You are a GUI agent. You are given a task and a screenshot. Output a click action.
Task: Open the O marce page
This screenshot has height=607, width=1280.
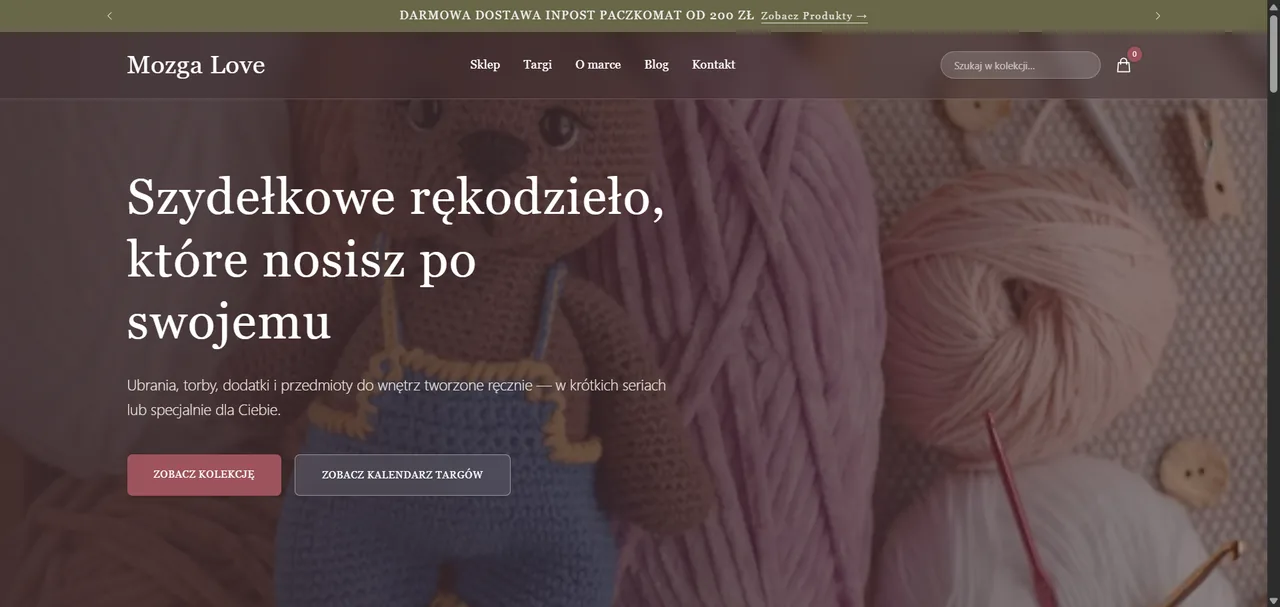coord(598,65)
